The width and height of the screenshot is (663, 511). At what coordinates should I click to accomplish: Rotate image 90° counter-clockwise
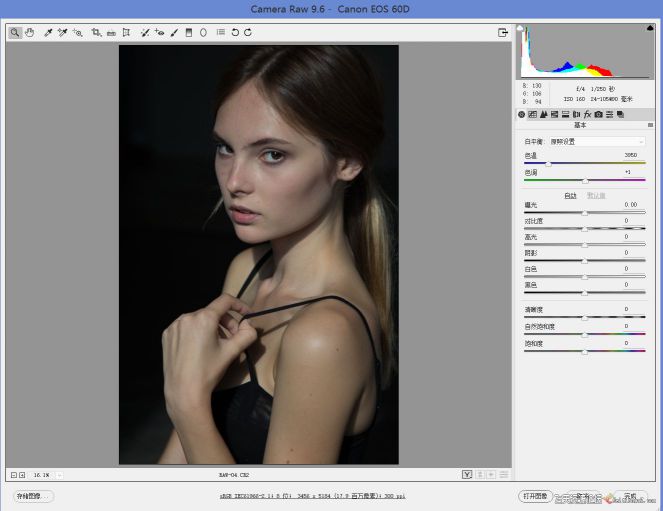coord(235,32)
